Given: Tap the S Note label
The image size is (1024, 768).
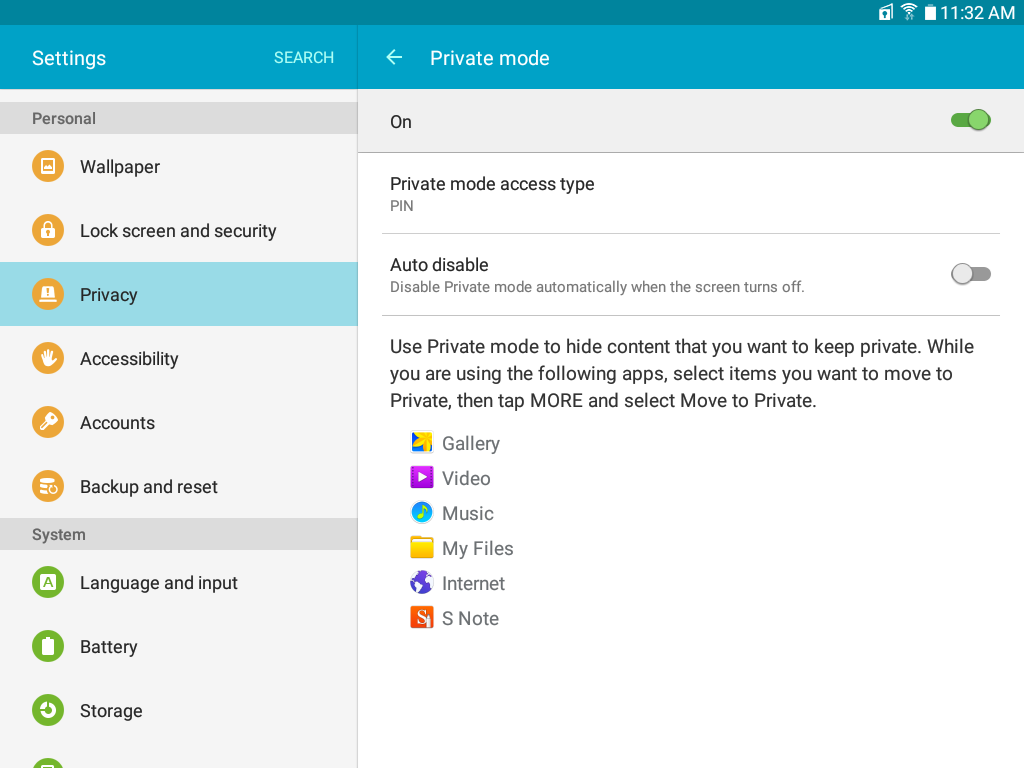Looking at the screenshot, I should click(470, 618).
